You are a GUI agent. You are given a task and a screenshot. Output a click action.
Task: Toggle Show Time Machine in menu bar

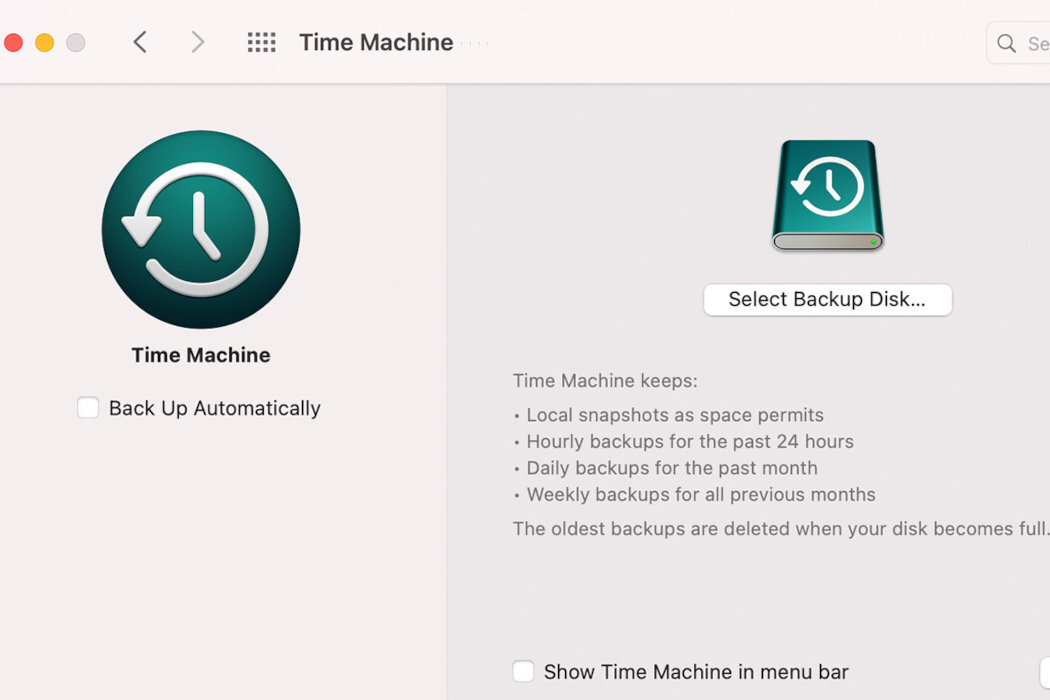coord(523,671)
